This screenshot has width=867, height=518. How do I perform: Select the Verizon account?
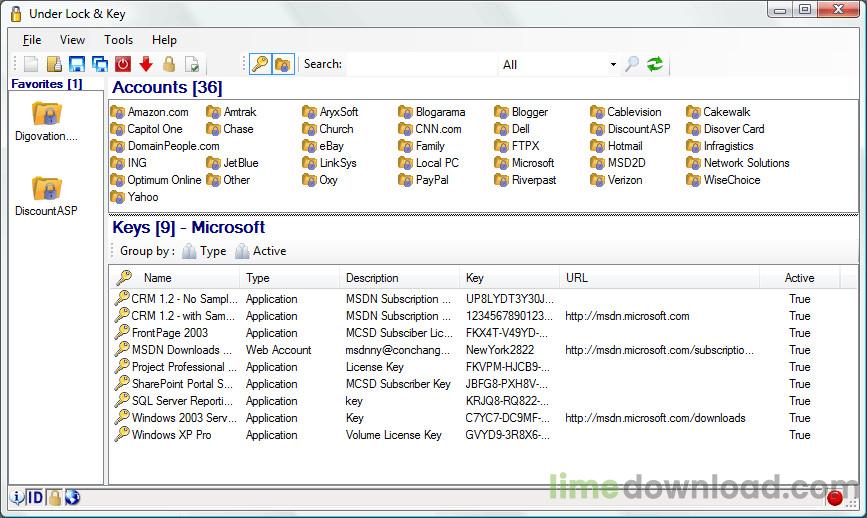pyautogui.click(x=617, y=180)
